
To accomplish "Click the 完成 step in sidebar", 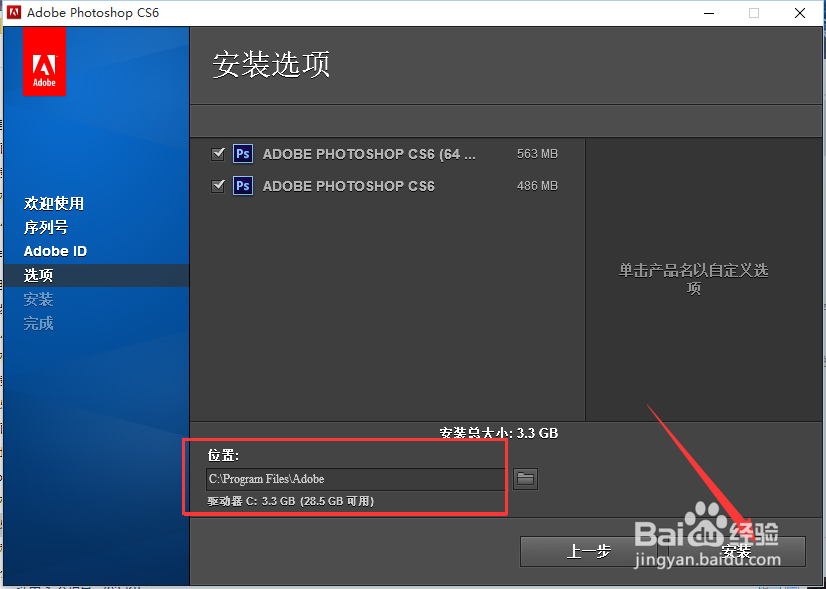I will point(38,323).
